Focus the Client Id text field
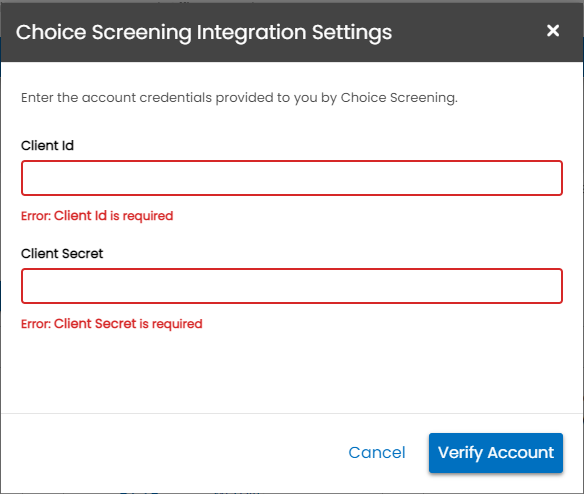Screen dimensions: 584x494 point(292,178)
